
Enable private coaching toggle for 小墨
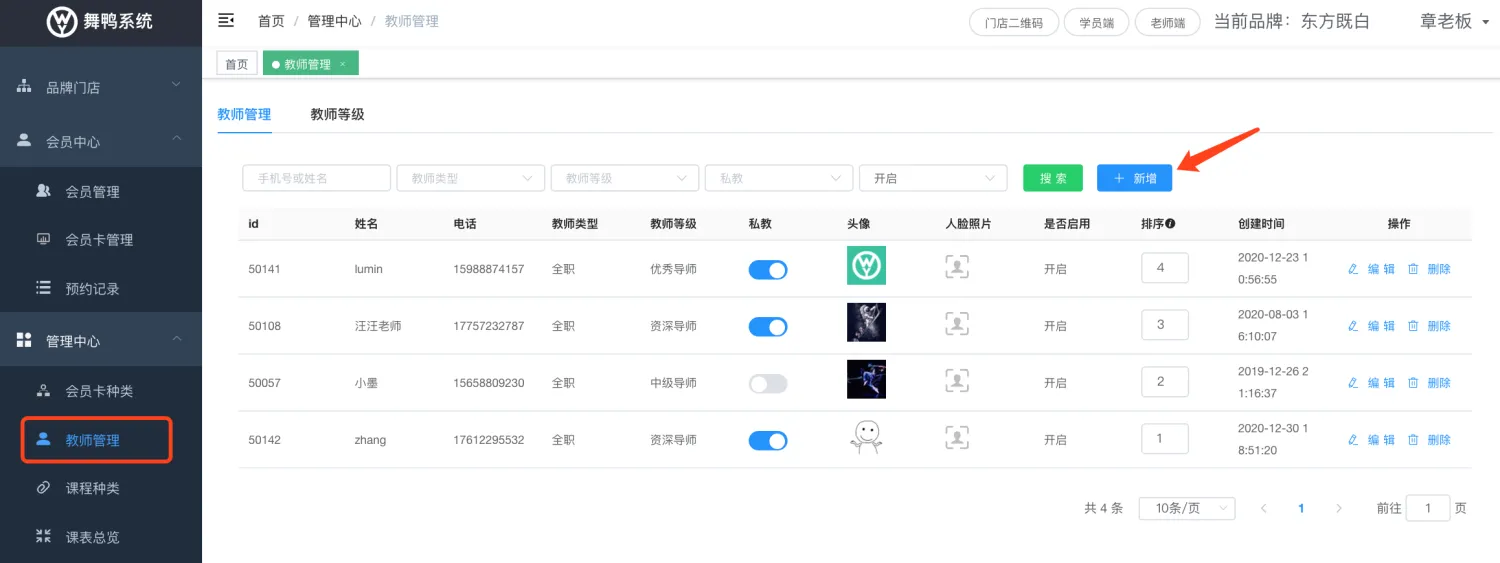pyautogui.click(x=767, y=384)
